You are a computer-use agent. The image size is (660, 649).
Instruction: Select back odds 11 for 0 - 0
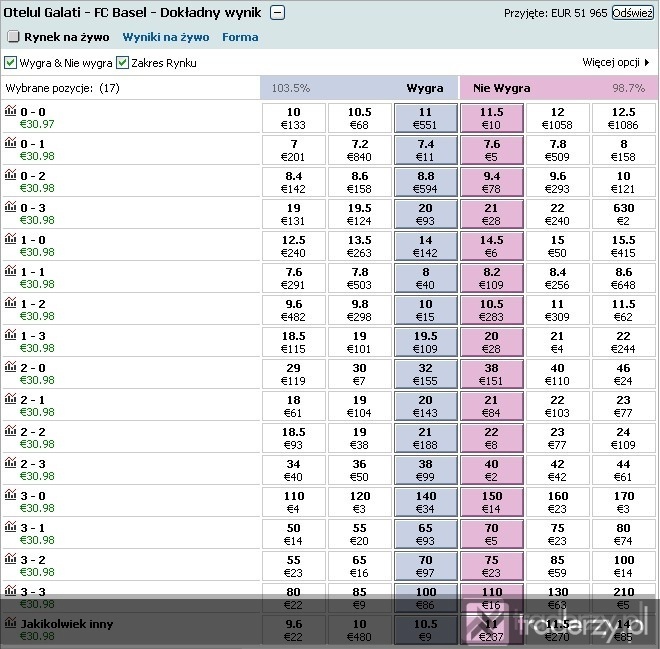pos(426,118)
